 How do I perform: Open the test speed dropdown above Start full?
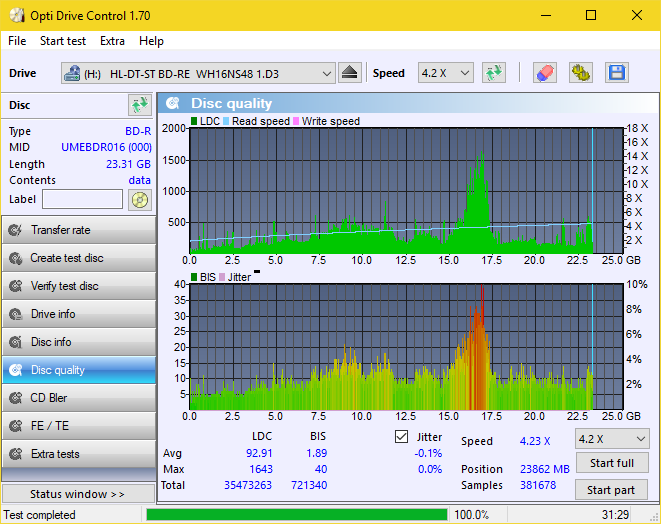[x=611, y=439]
